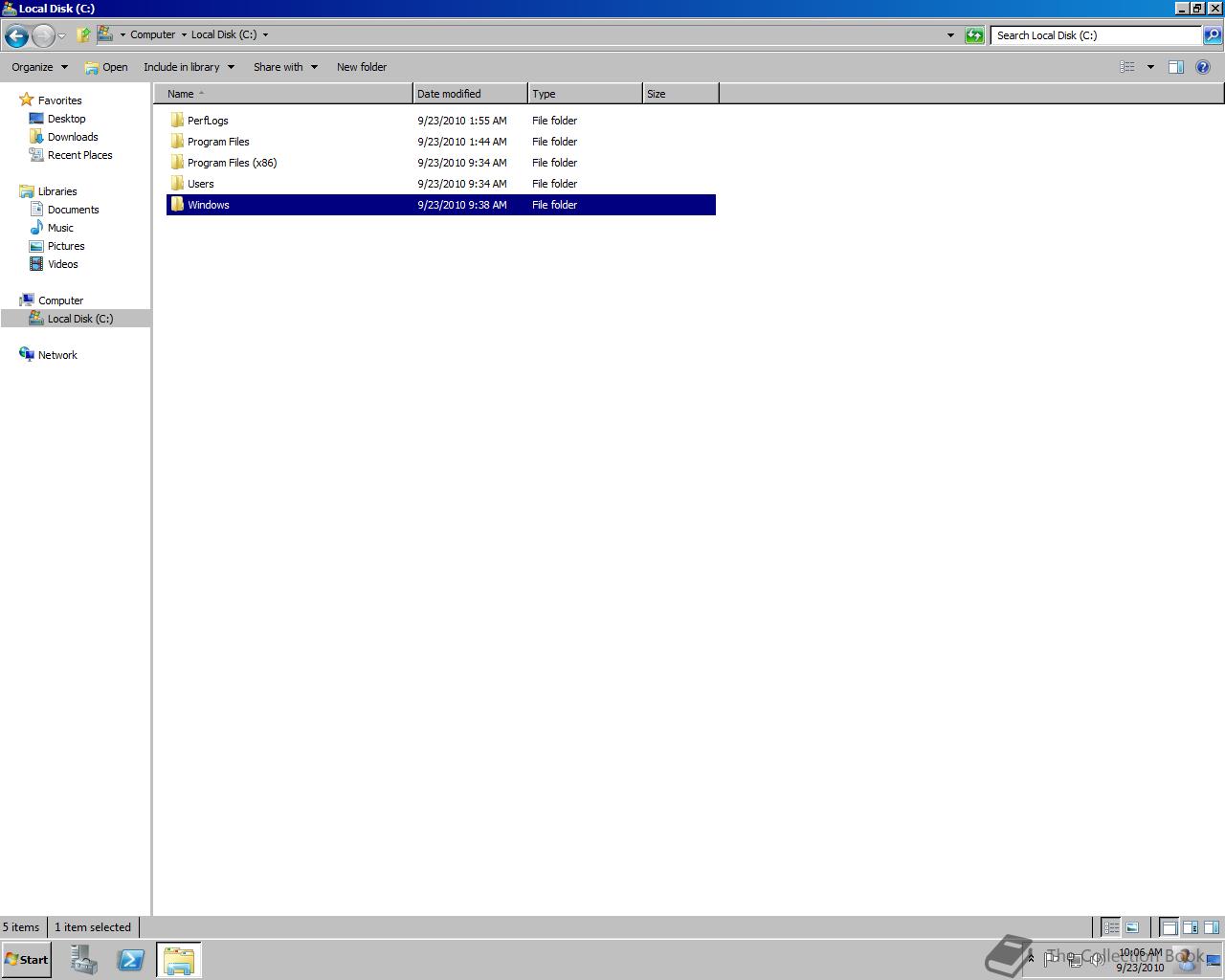Select the status bar layout icon without side pane
Screen dimensions: 1225x980
point(1169,927)
